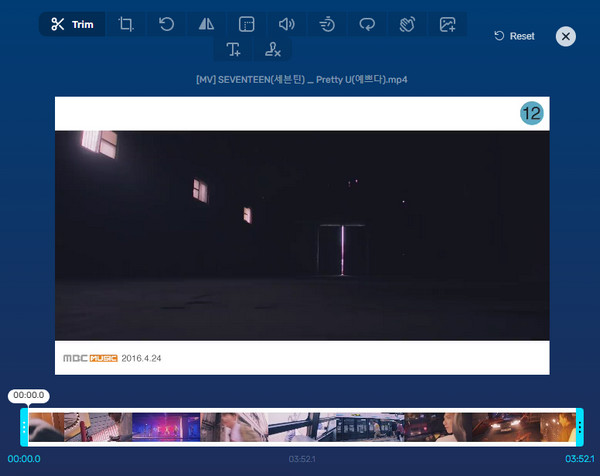Select the night street car lights thumbnail
The height and width of the screenshot is (476, 600).
[506, 427]
